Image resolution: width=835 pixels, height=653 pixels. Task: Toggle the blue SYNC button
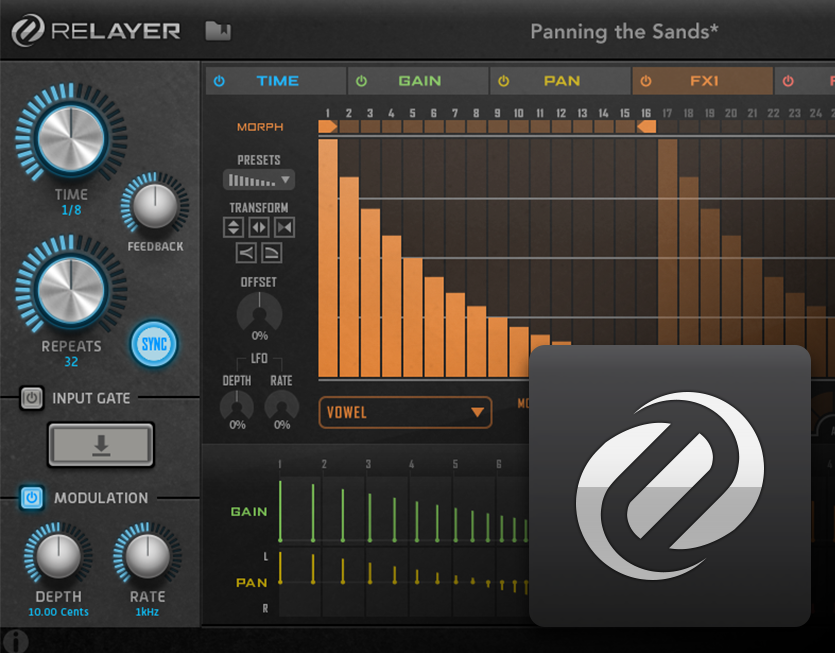pyautogui.click(x=154, y=344)
